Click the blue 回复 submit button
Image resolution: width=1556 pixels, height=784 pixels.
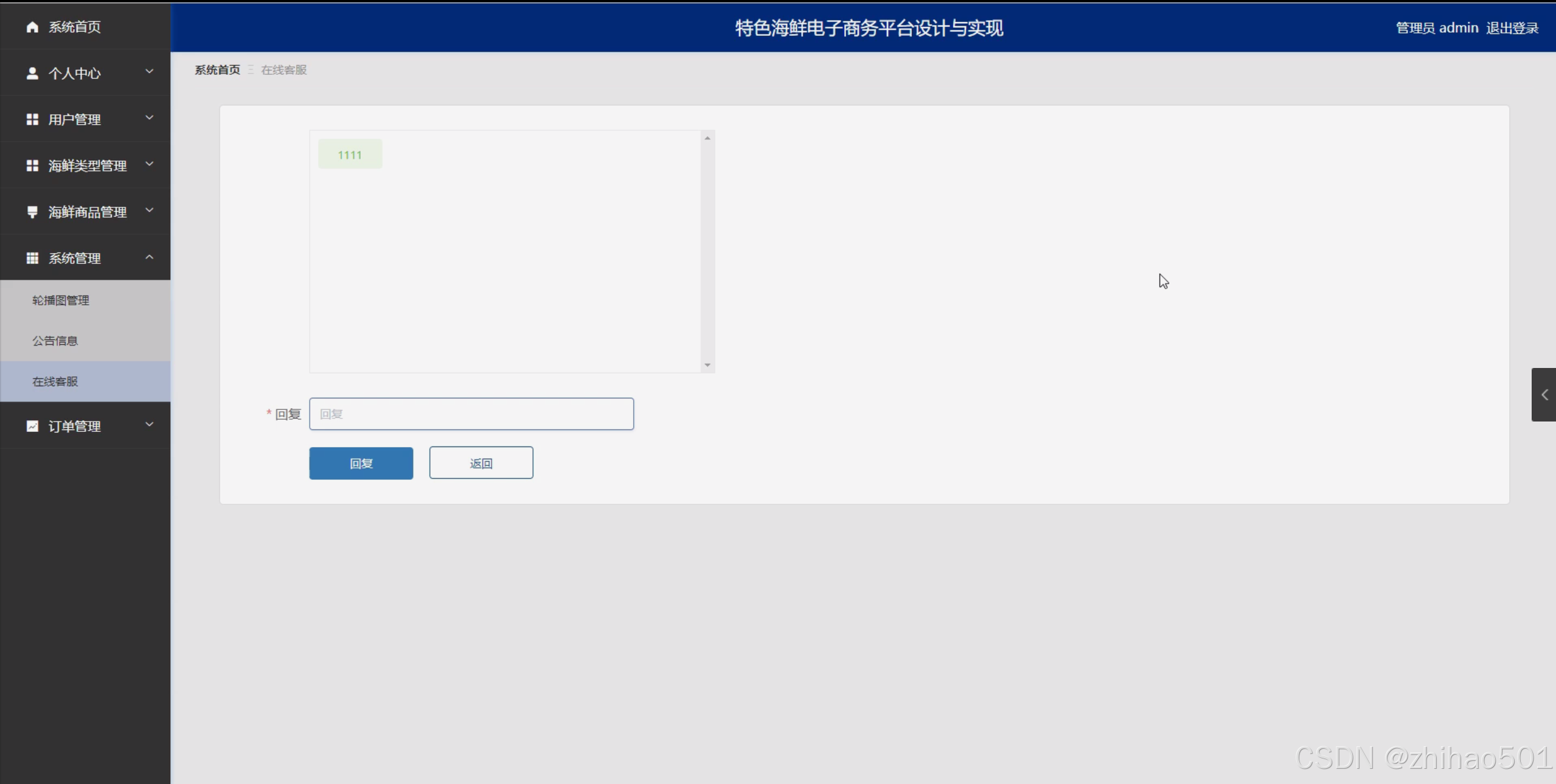pos(361,463)
